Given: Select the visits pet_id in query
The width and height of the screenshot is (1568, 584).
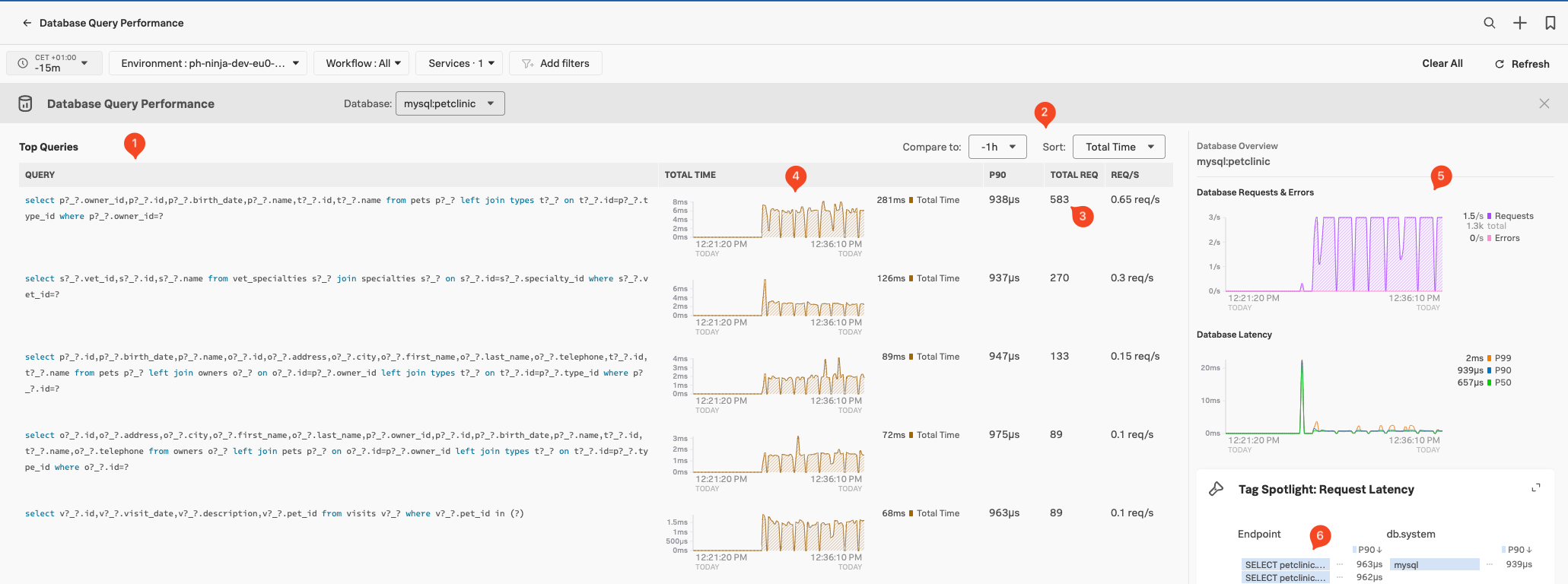Looking at the screenshot, I should tap(275, 513).
